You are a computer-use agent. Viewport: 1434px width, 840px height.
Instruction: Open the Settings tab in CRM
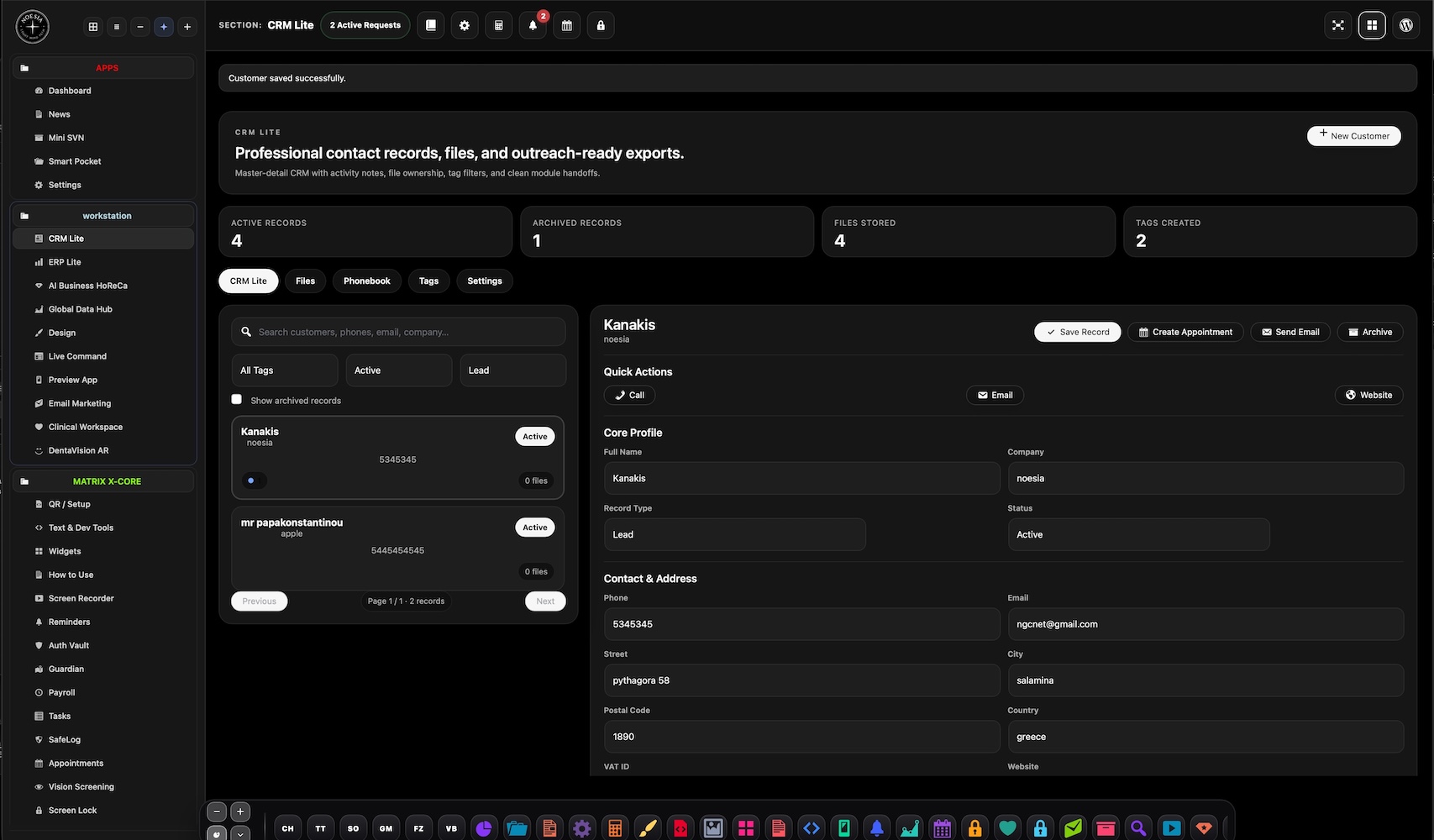tap(485, 281)
